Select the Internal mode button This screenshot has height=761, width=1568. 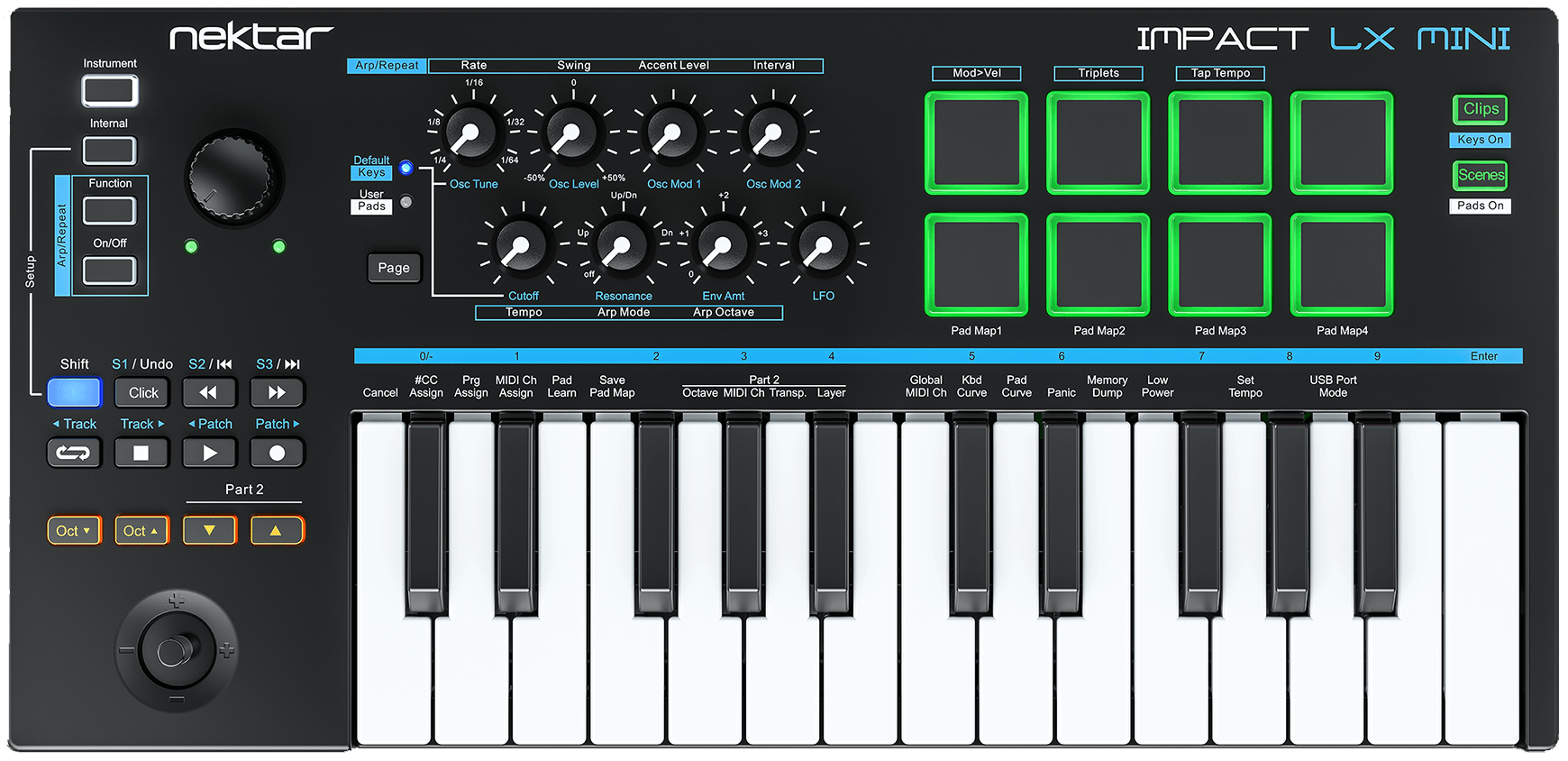click(x=109, y=151)
